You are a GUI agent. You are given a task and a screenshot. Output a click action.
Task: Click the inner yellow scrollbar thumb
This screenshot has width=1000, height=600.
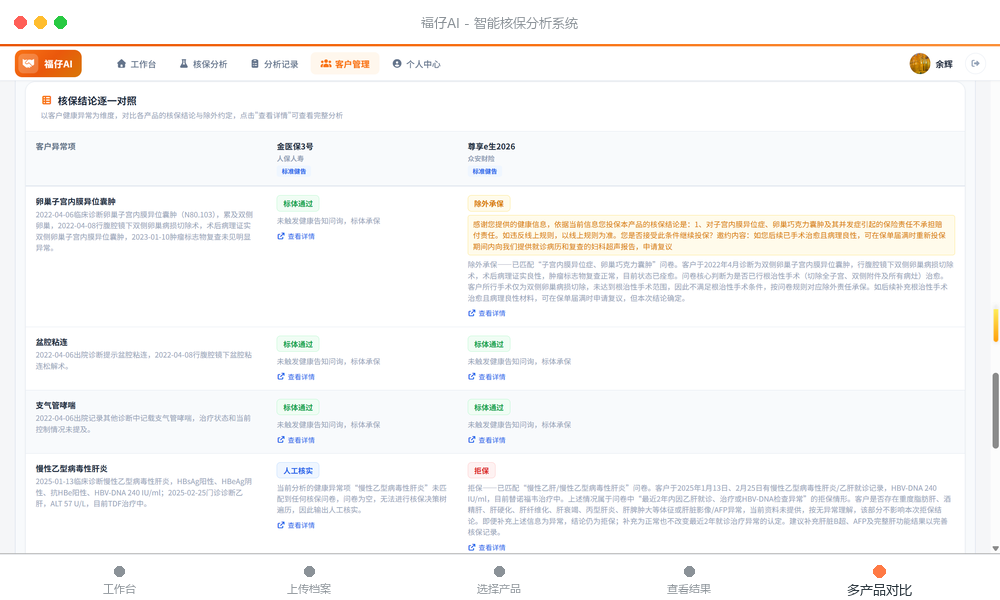(996, 325)
